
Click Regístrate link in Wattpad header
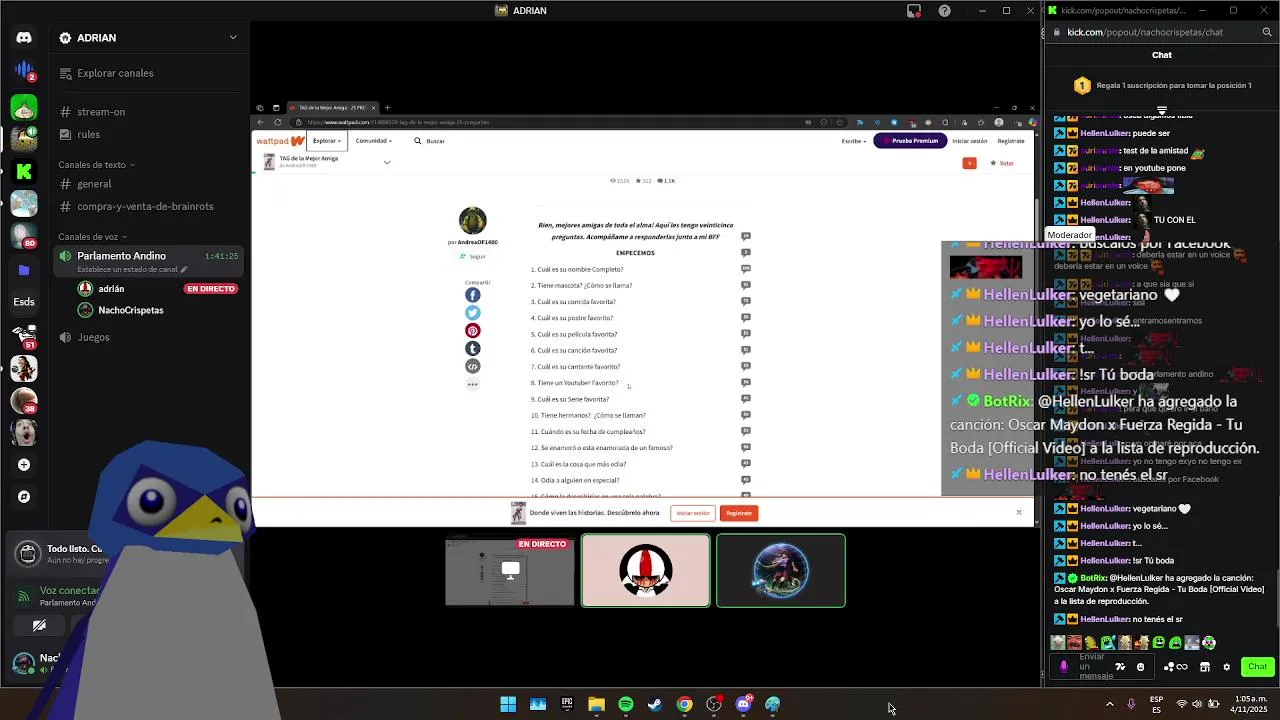pos(1011,141)
